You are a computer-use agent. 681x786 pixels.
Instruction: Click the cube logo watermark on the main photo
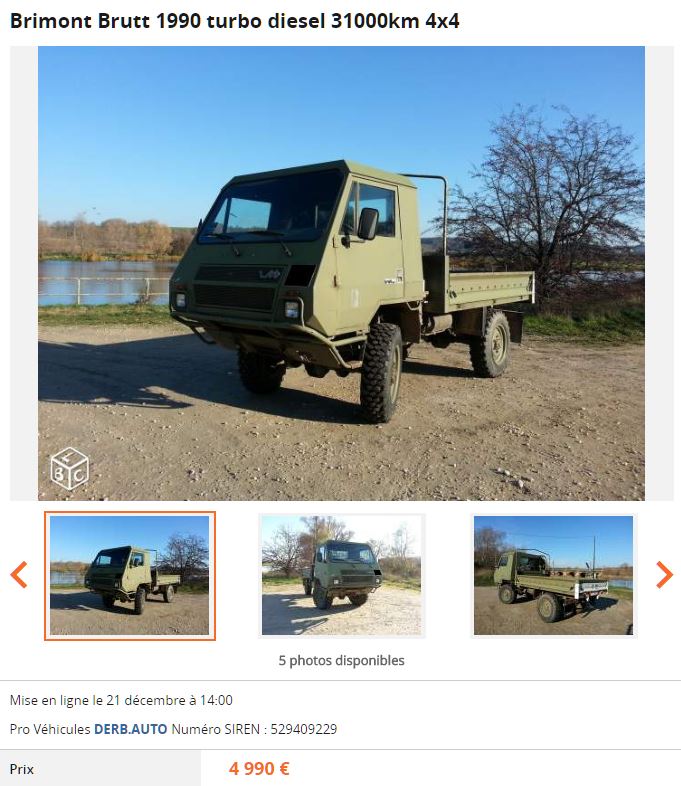70,469
